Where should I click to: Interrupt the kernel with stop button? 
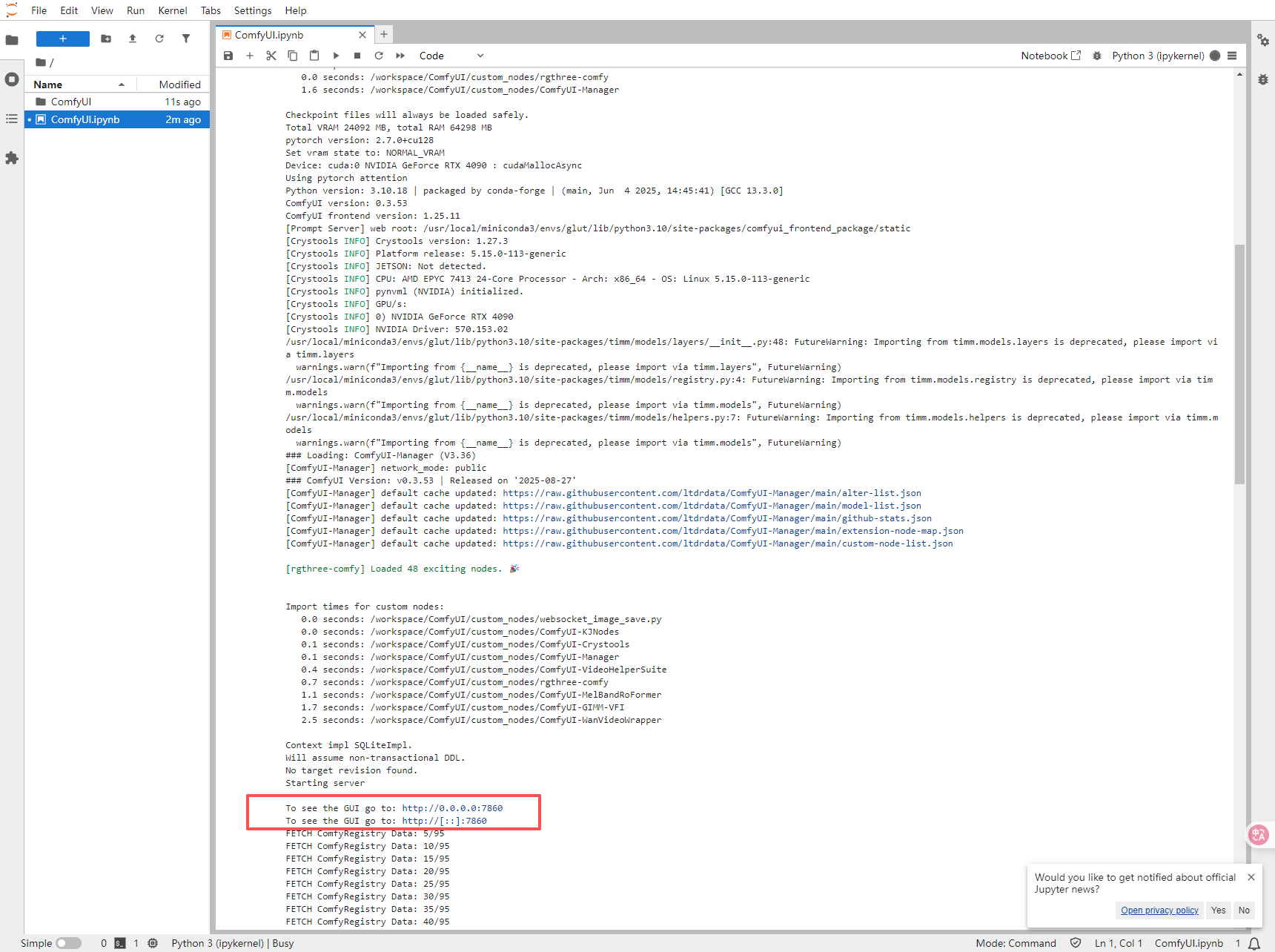357,56
